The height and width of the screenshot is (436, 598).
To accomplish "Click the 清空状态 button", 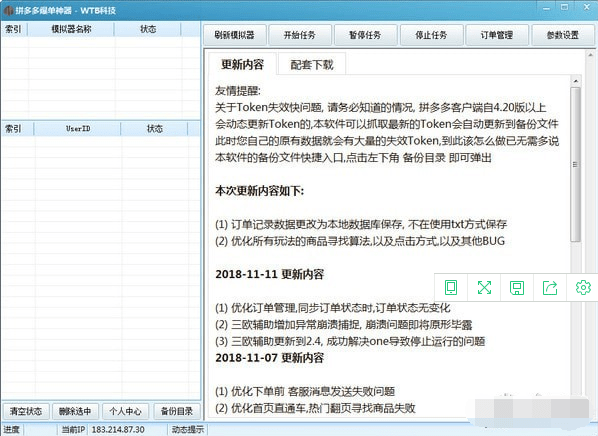I will tap(26, 411).
